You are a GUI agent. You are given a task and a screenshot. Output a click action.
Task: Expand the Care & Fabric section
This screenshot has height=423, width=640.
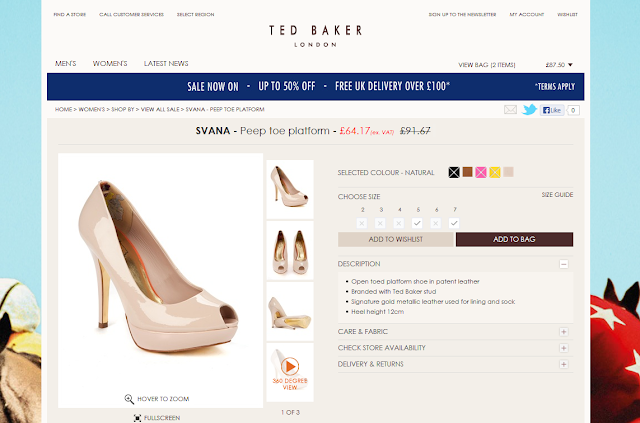(564, 332)
